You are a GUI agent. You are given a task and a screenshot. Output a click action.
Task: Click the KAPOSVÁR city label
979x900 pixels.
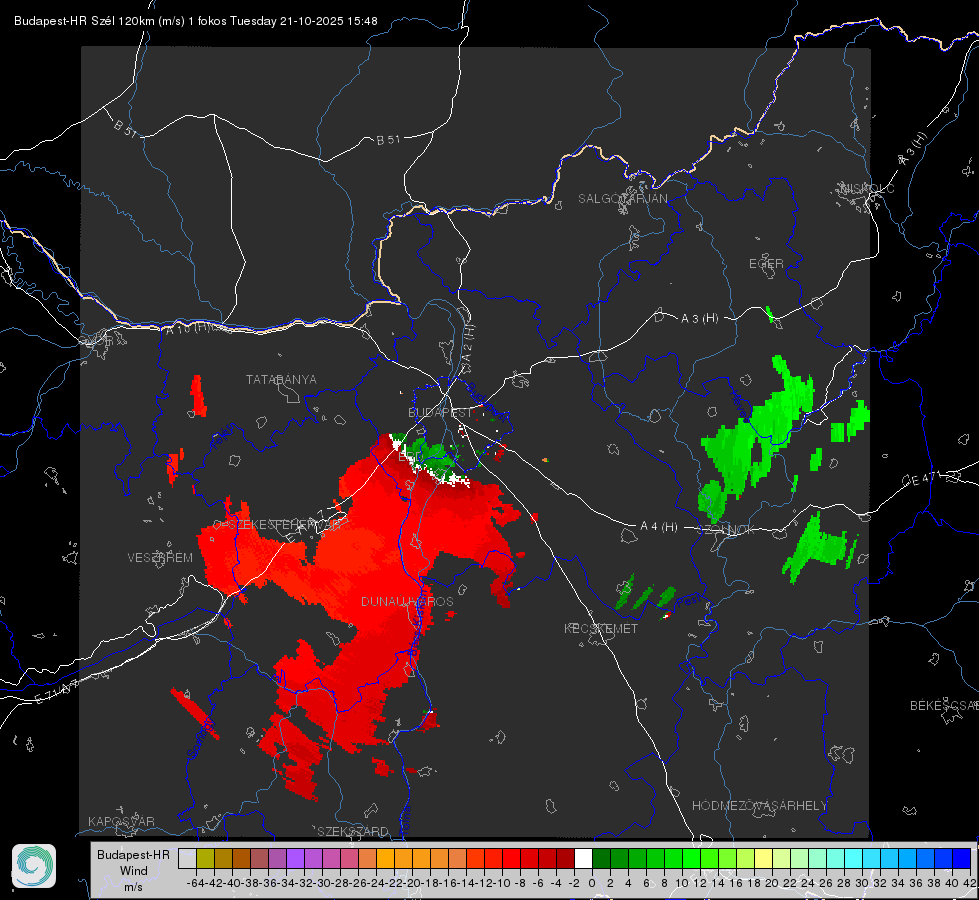[x=121, y=821]
